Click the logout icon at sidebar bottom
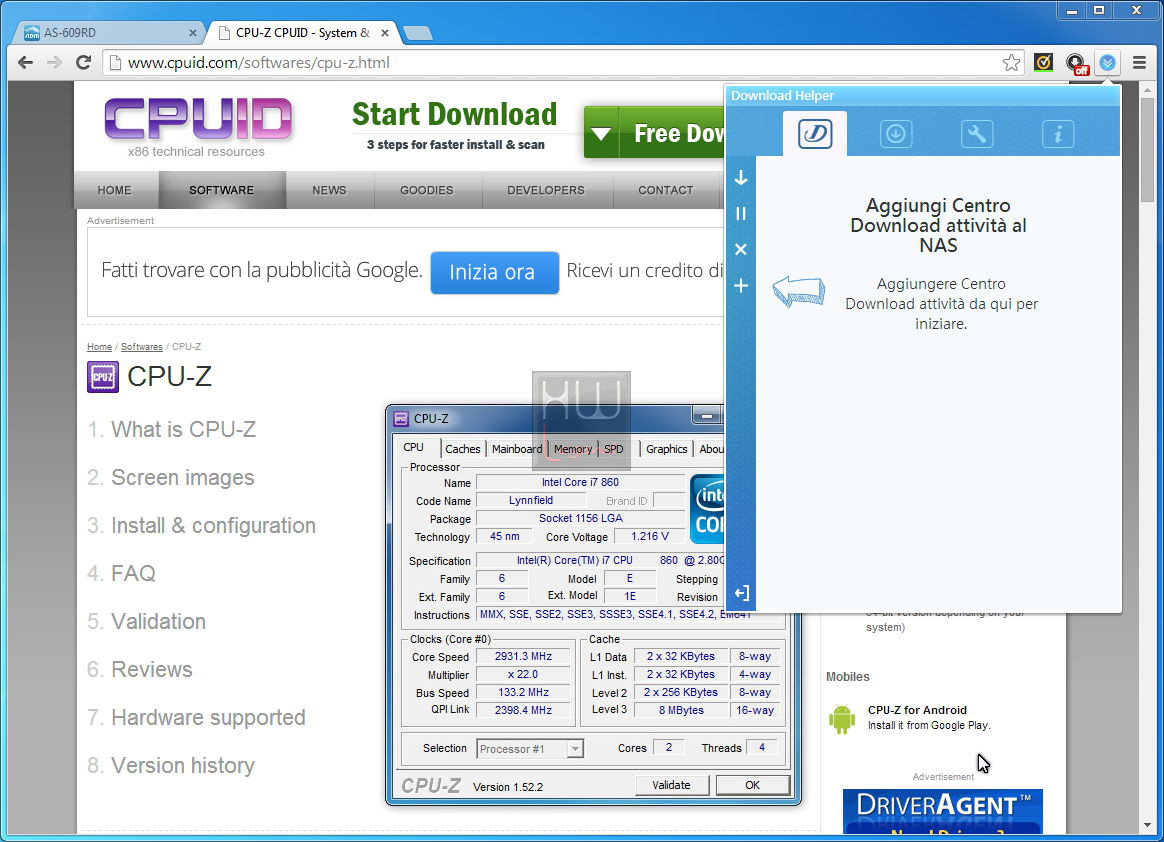 [741, 593]
